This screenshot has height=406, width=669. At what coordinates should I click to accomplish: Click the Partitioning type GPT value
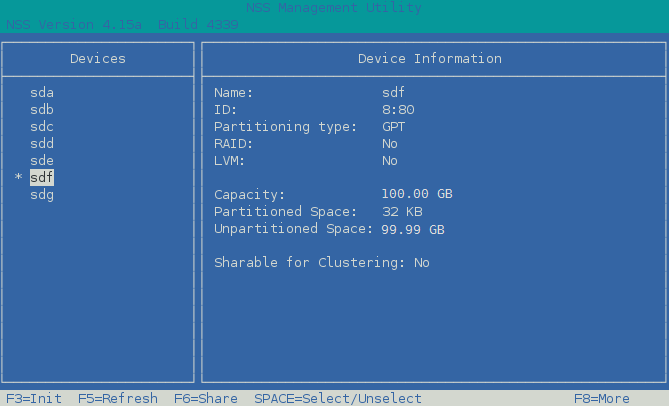393,127
